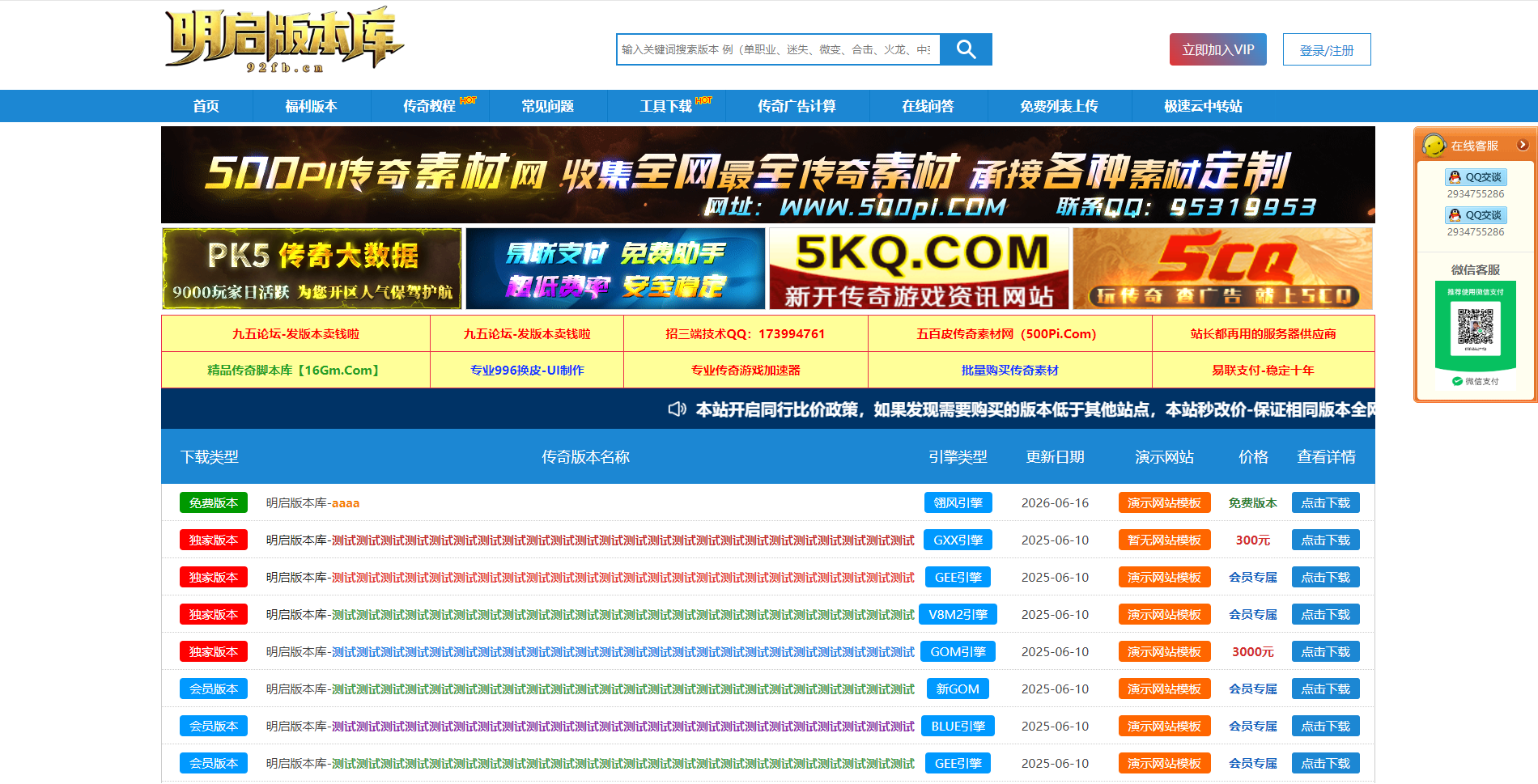
Task: Click the 引擎类型 column header
Action: [958, 456]
